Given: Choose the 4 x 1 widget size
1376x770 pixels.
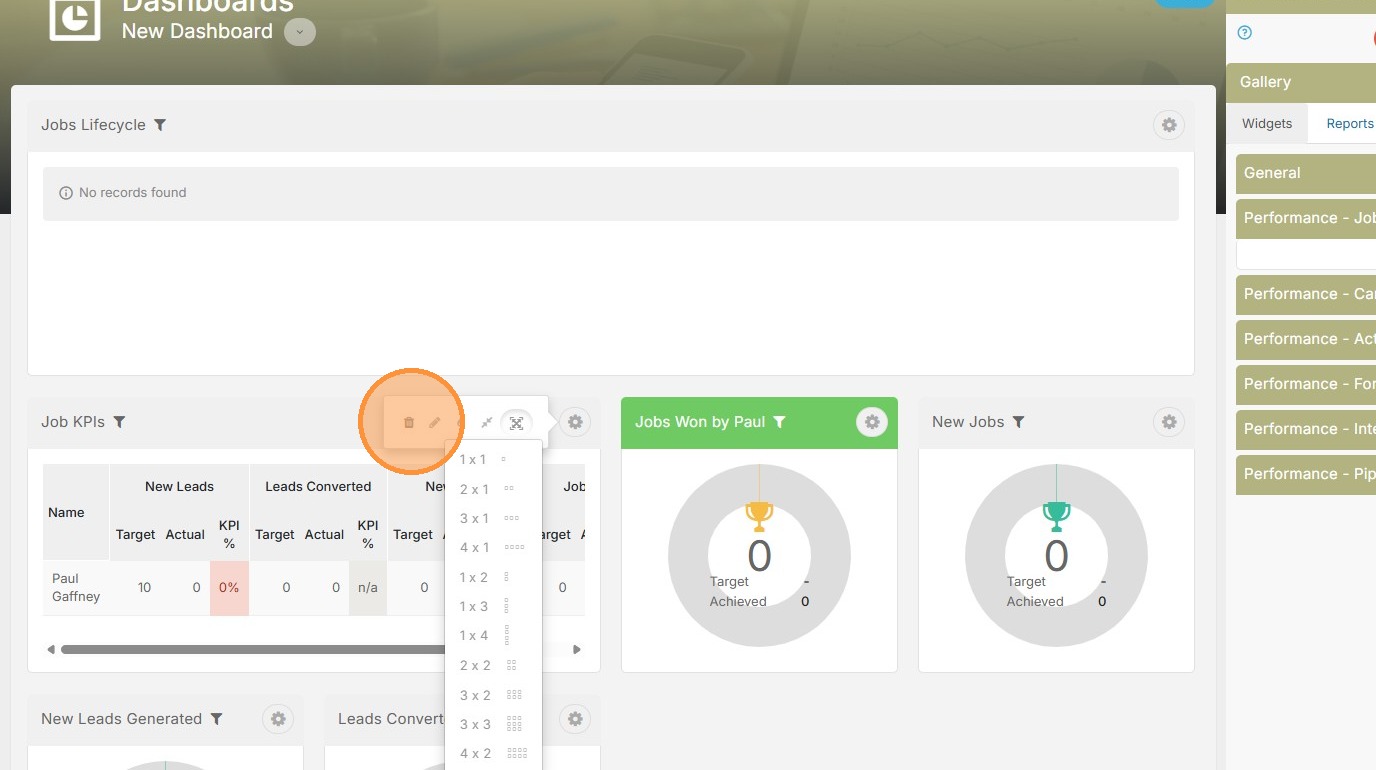Looking at the screenshot, I should pyautogui.click(x=493, y=547).
